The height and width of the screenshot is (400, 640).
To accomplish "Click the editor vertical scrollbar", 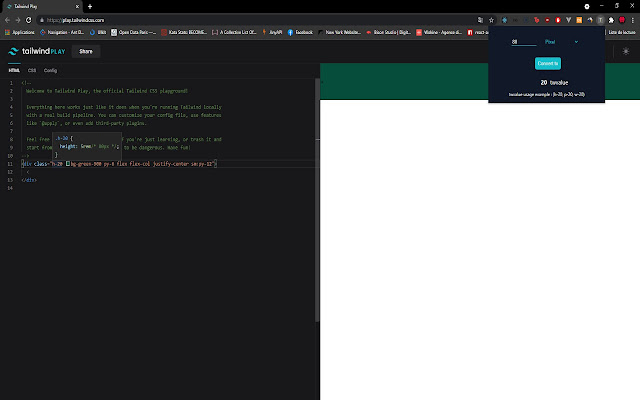I will 317,200.
